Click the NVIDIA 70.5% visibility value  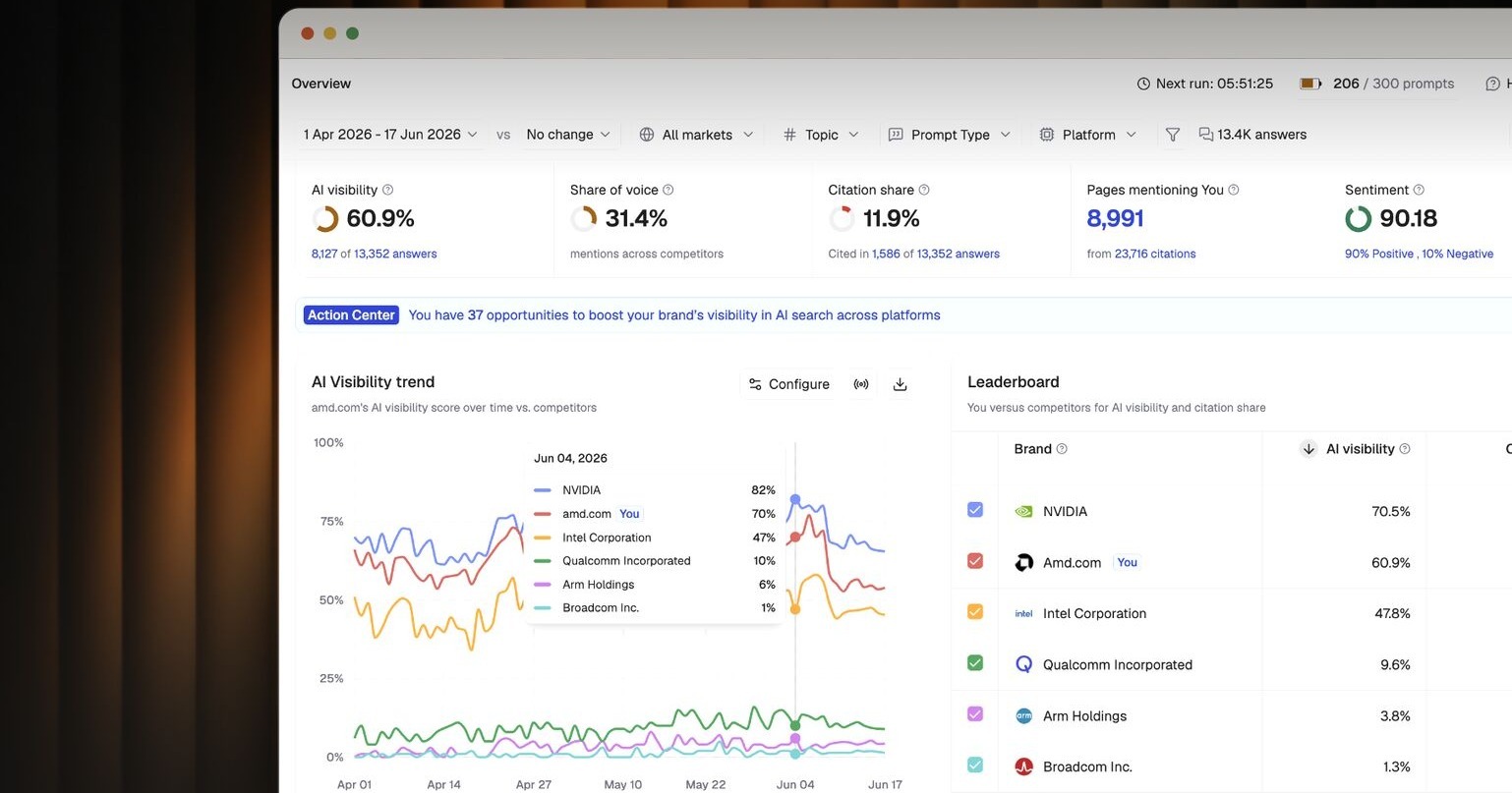tap(1391, 511)
